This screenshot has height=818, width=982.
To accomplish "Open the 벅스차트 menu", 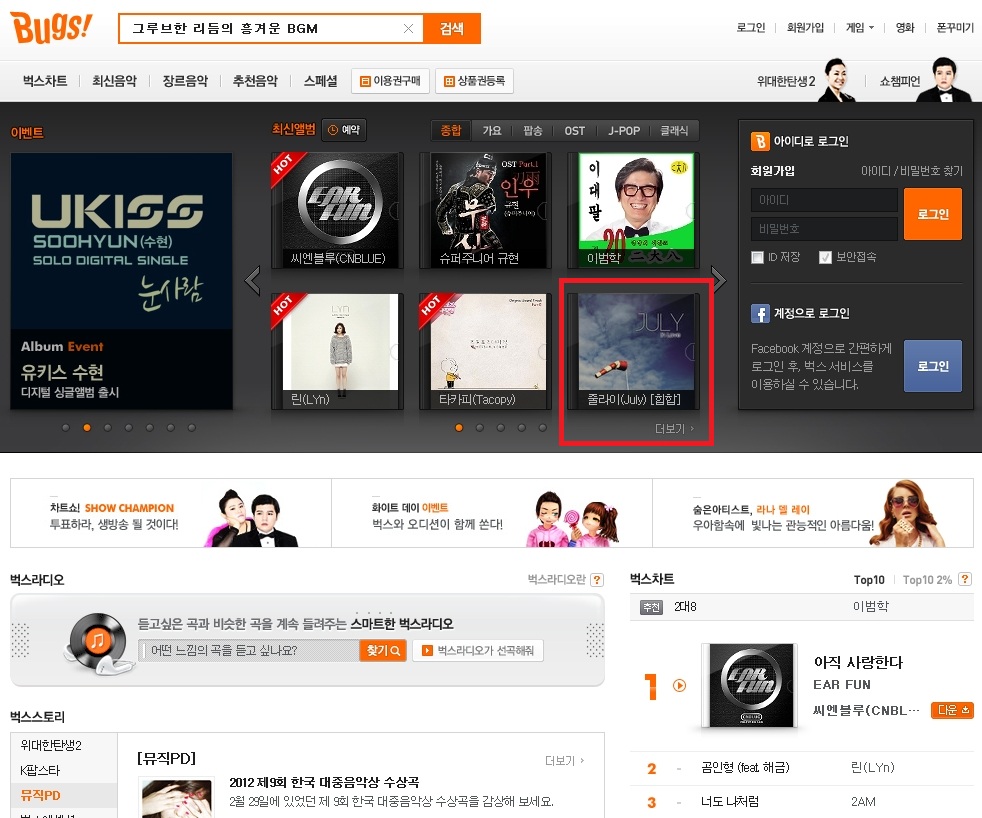I will [x=45, y=81].
